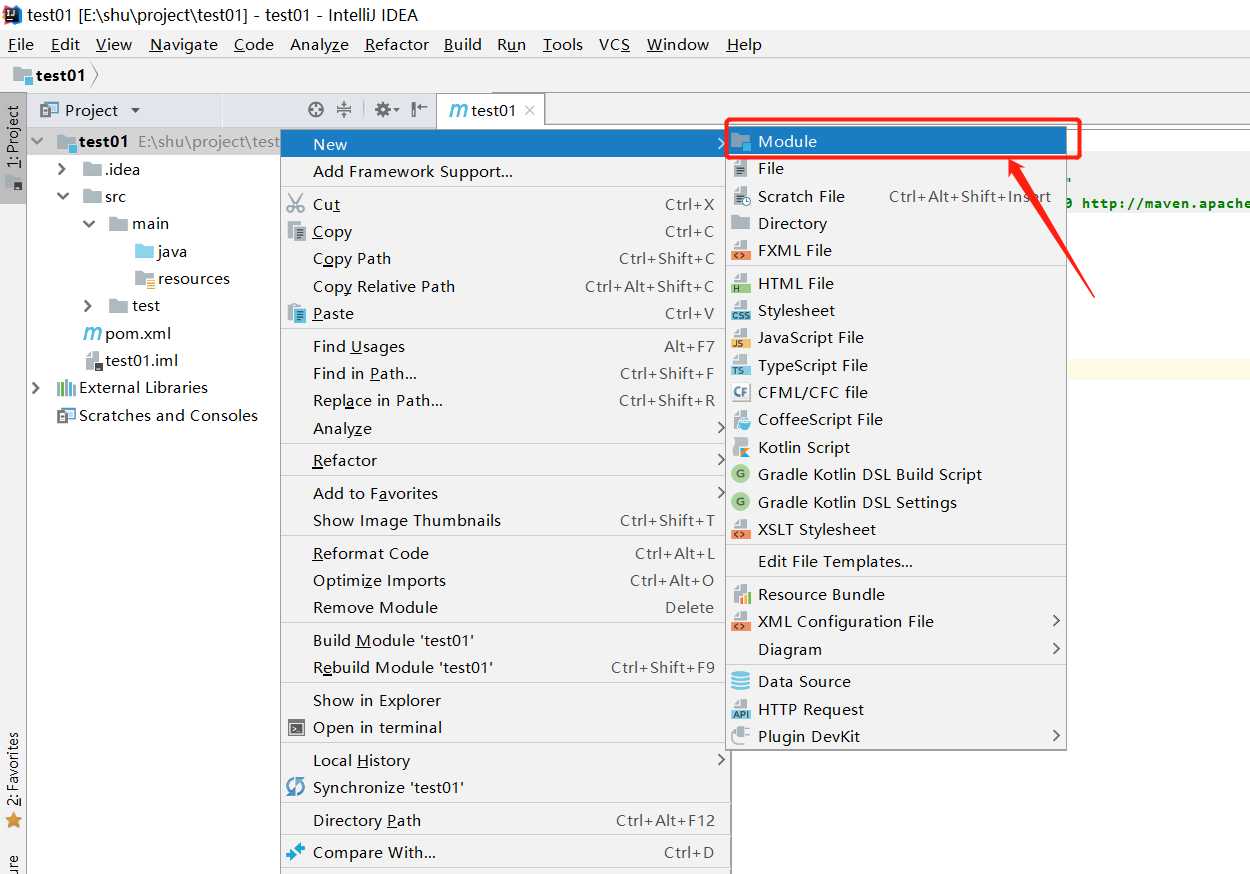Select FXML File option
The height and width of the screenshot is (874, 1250).
click(896, 250)
